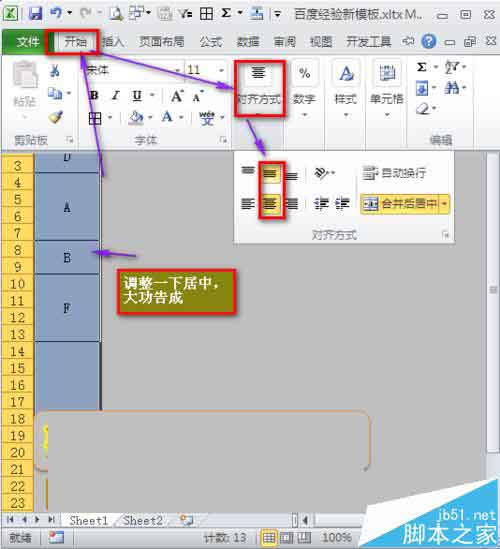500x549 pixels.
Task: Click the 100% zoom level in status bar
Action: 336,537
